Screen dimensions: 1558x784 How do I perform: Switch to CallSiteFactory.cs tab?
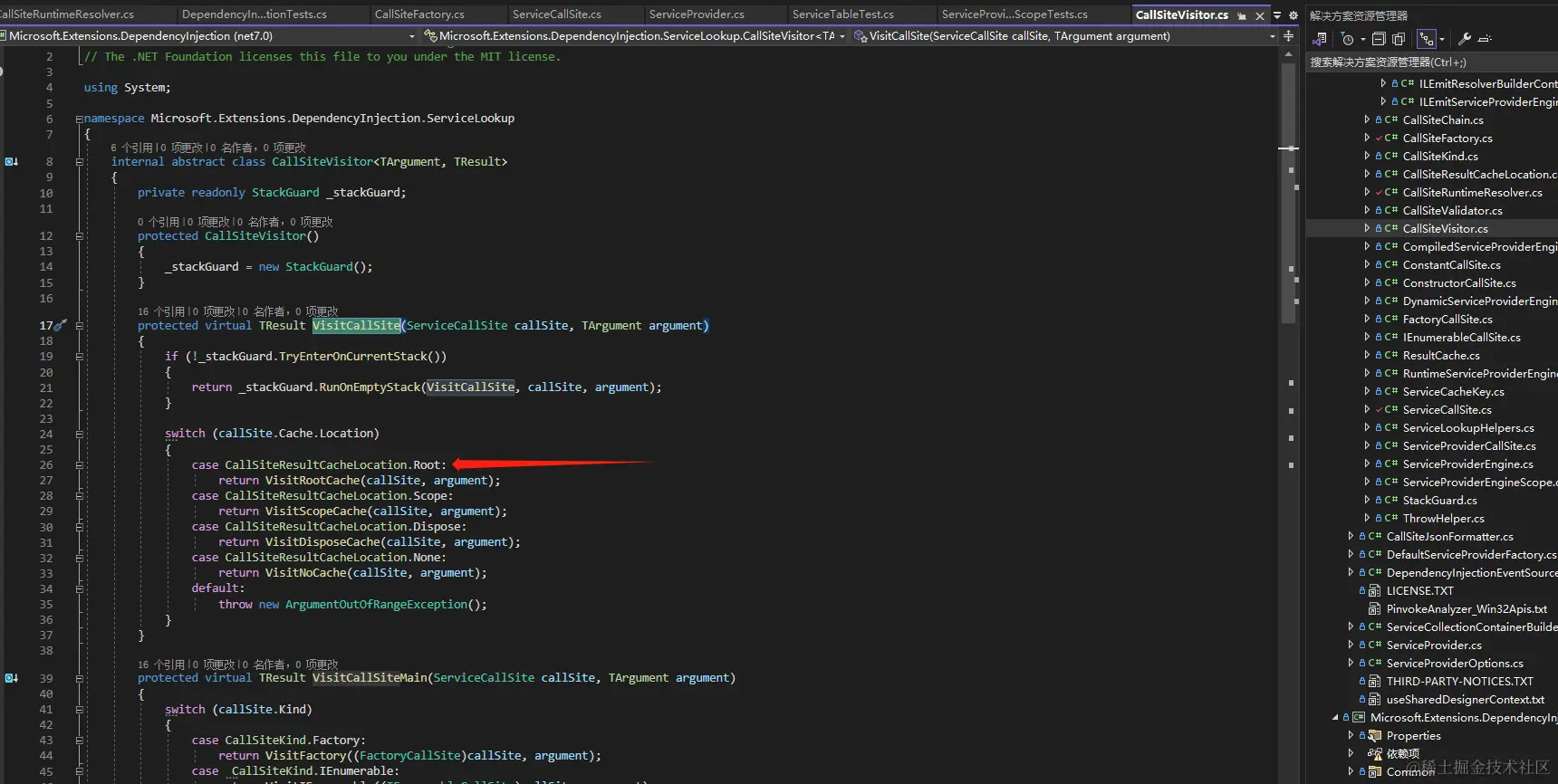(x=419, y=14)
